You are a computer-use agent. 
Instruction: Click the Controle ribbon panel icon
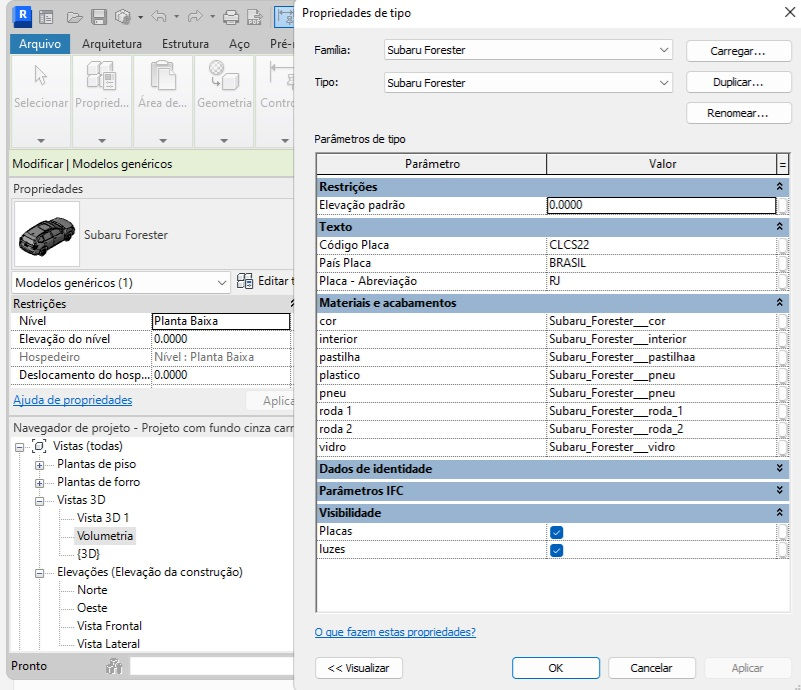click(281, 76)
